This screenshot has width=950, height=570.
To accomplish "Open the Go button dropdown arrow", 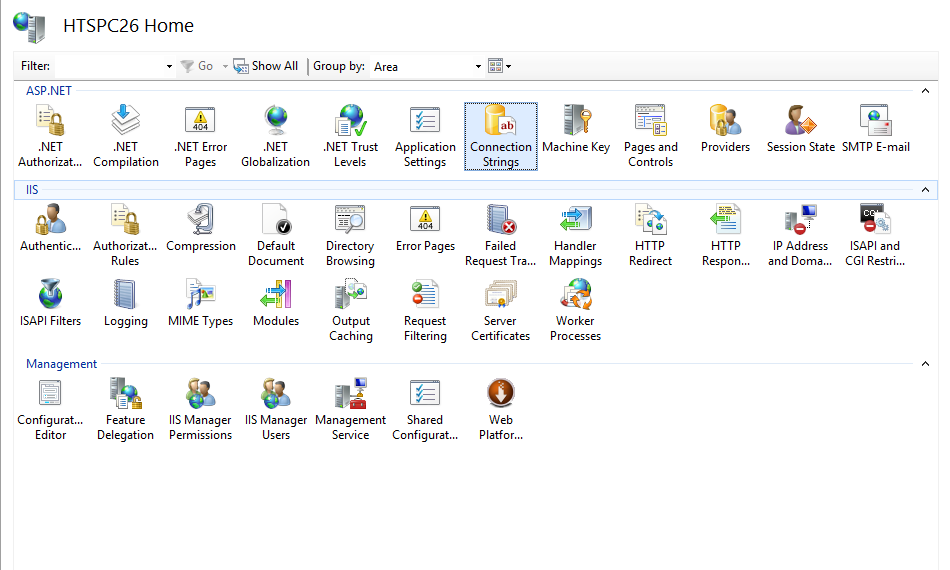I will point(225,66).
